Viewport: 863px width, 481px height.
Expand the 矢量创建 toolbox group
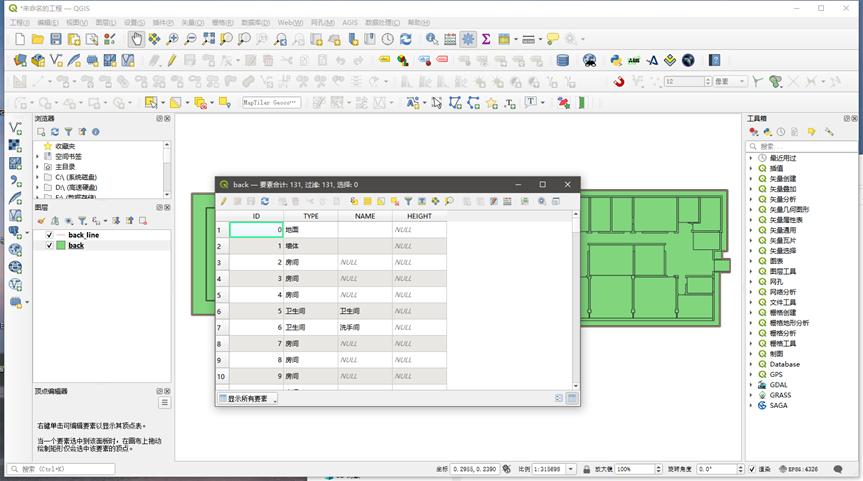pyautogui.click(x=751, y=178)
